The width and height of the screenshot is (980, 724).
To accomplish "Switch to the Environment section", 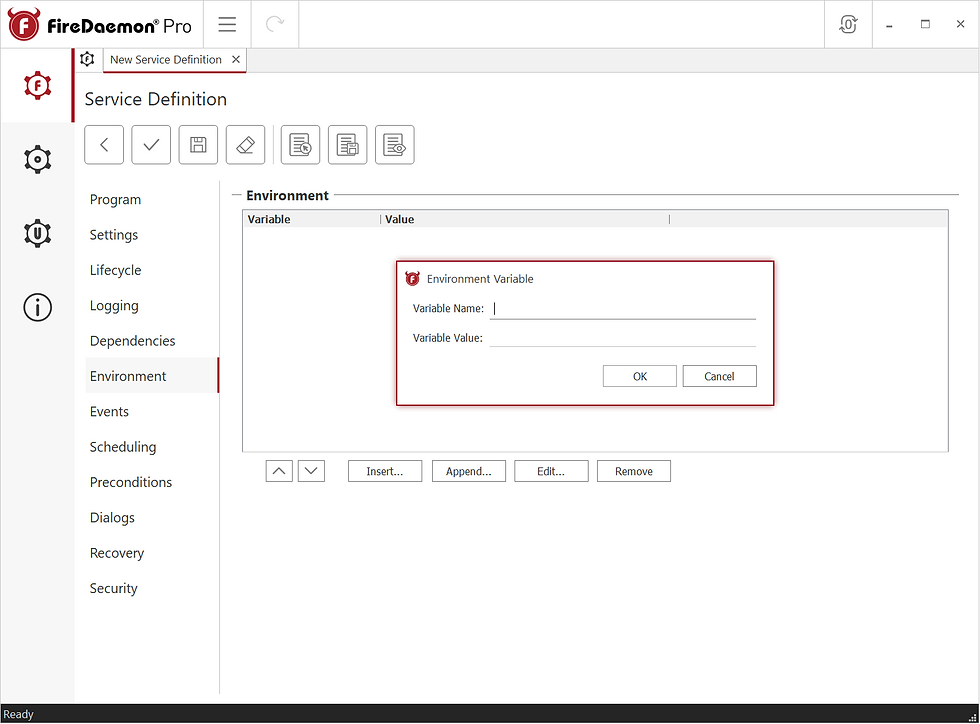I will (x=127, y=375).
